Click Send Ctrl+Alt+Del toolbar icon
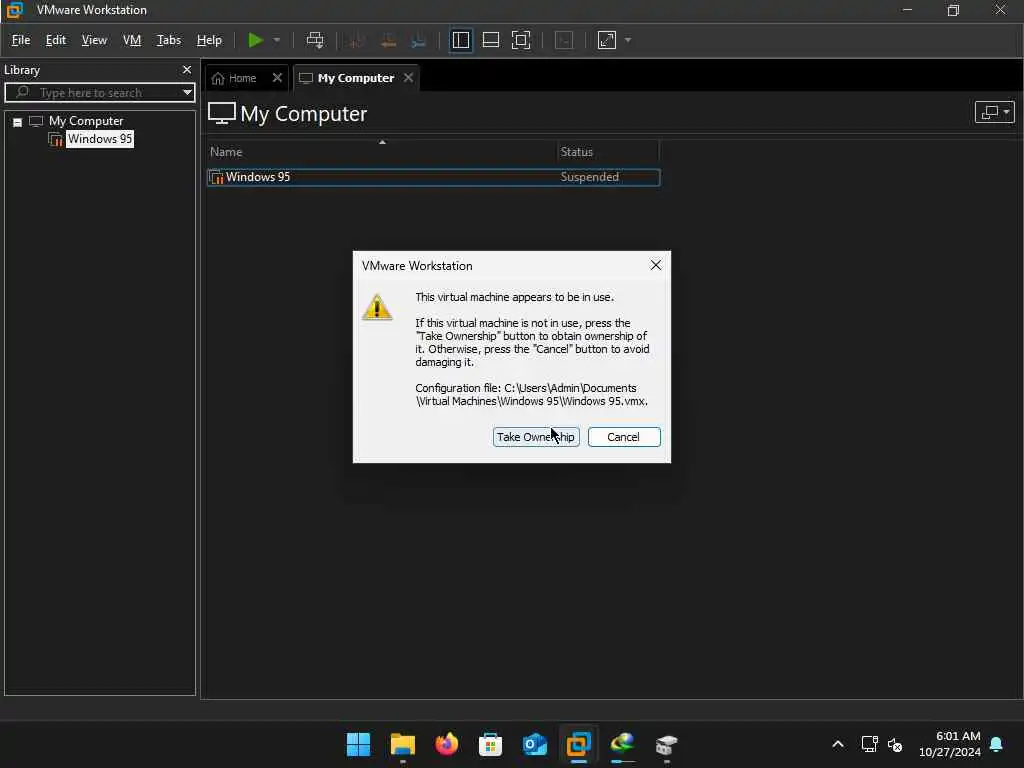The height and width of the screenshot is (768, 1024). pyautogui.click(x=315, y=40)
